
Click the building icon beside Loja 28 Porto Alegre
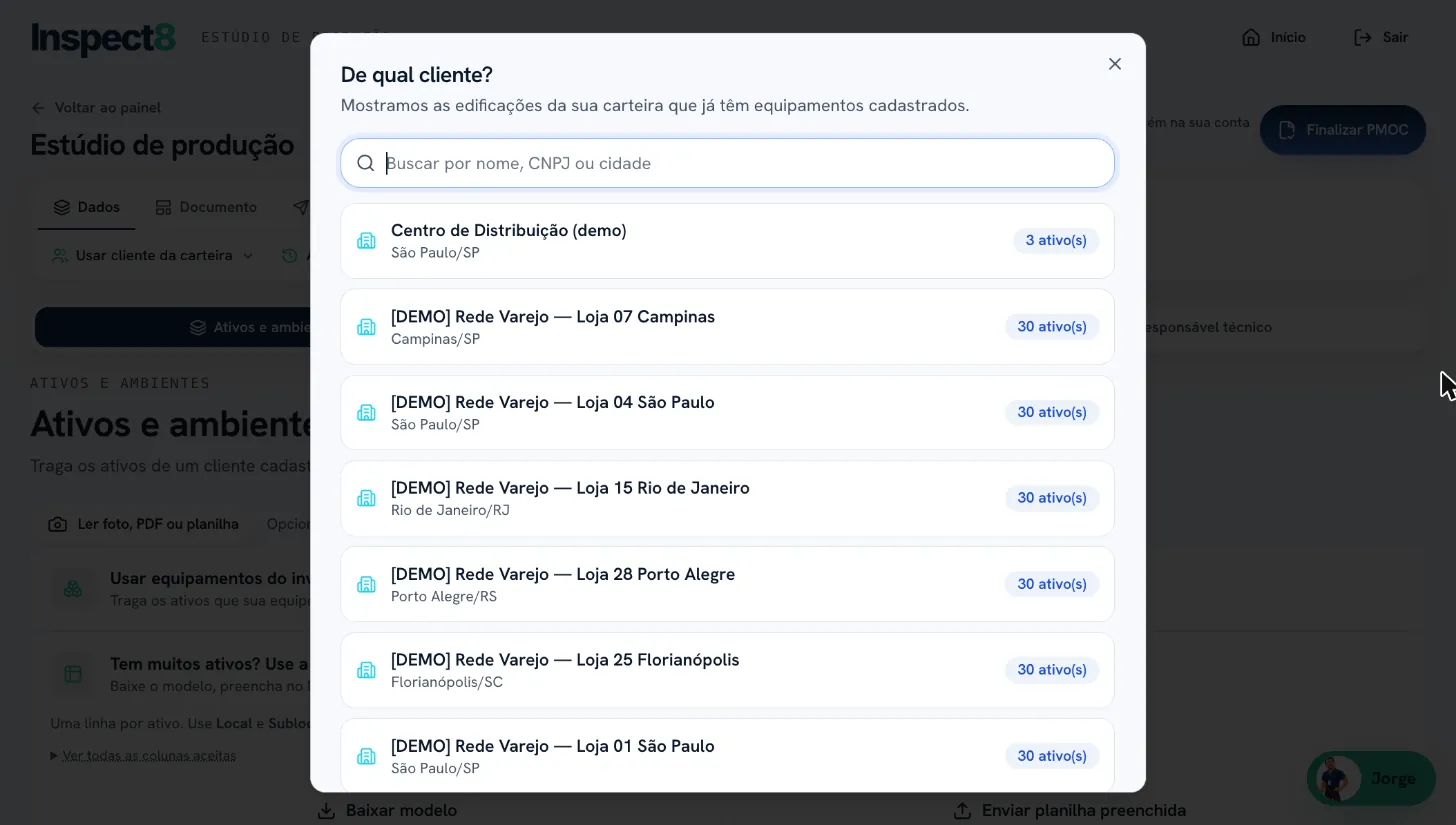[x=366, y=584]
